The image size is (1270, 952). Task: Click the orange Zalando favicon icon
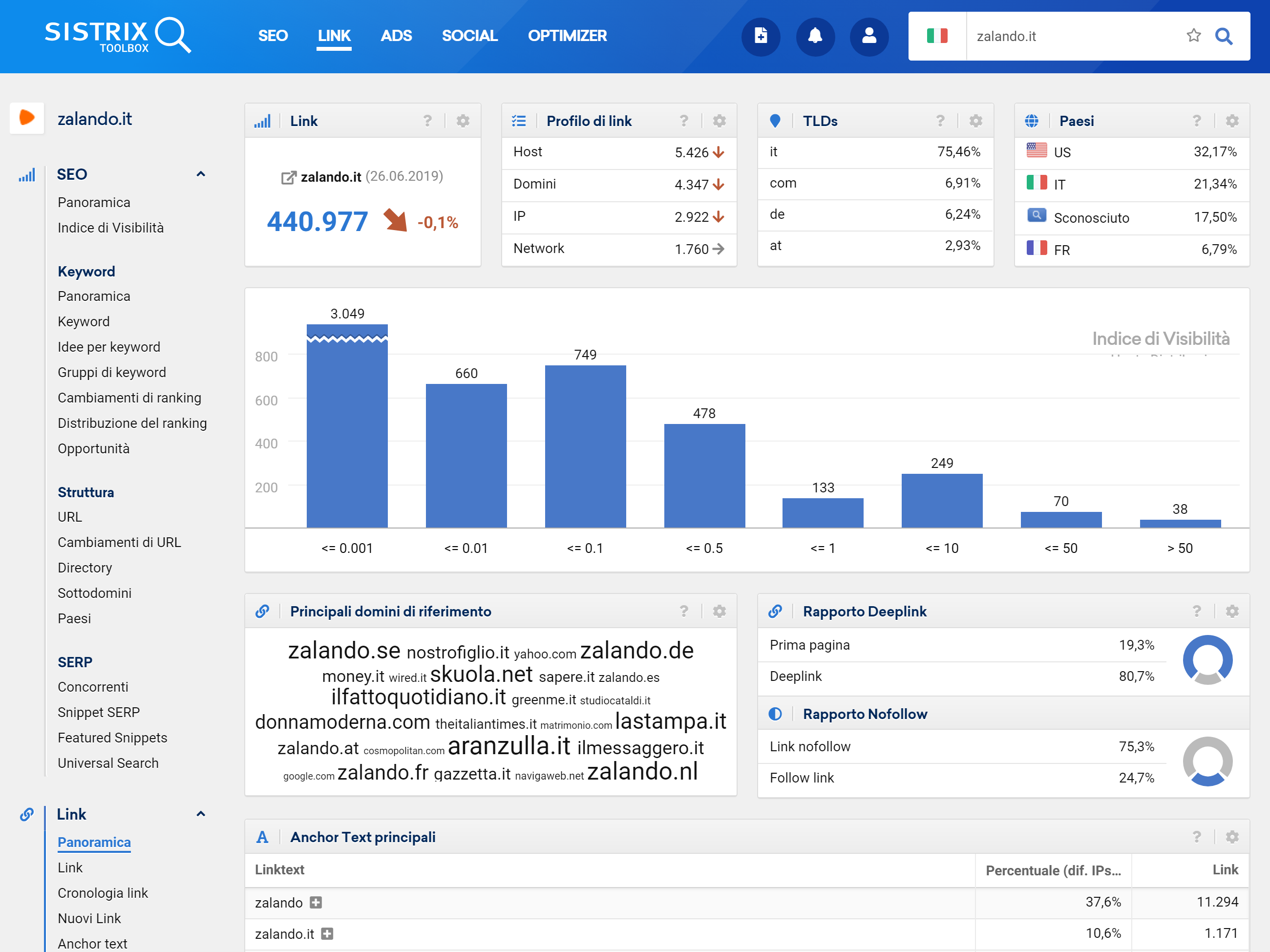point(27,118)
